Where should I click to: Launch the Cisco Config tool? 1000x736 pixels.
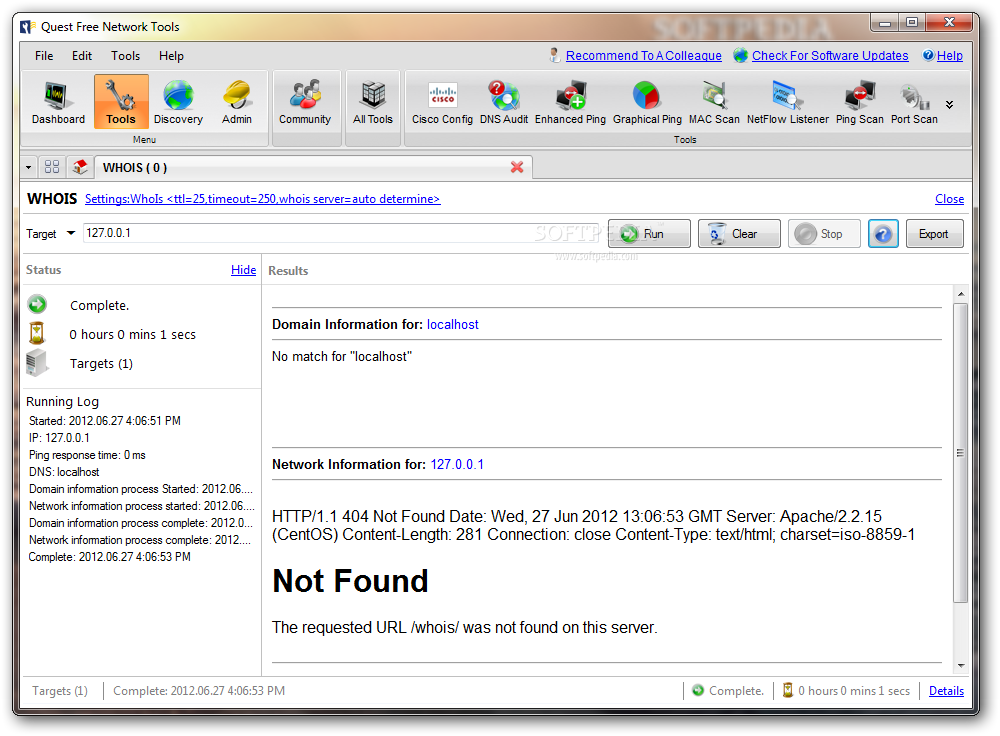[x=442, y=101]
